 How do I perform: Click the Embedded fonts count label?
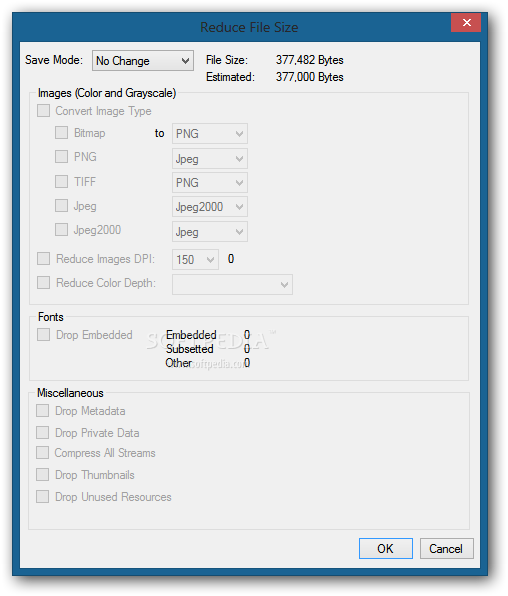point(191,334)
